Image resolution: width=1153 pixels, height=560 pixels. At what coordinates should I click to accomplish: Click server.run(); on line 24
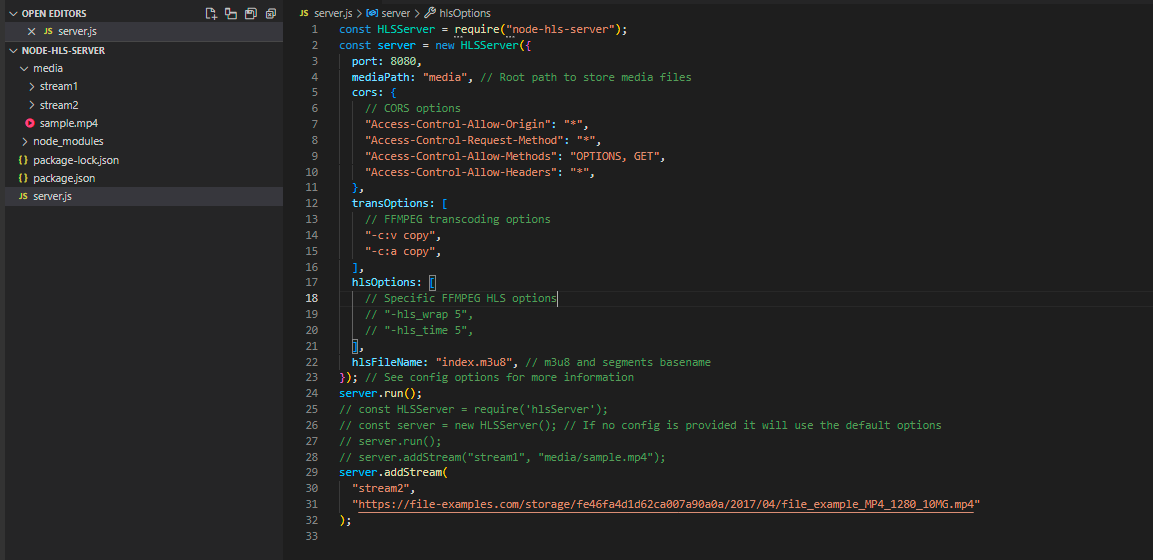381,393
